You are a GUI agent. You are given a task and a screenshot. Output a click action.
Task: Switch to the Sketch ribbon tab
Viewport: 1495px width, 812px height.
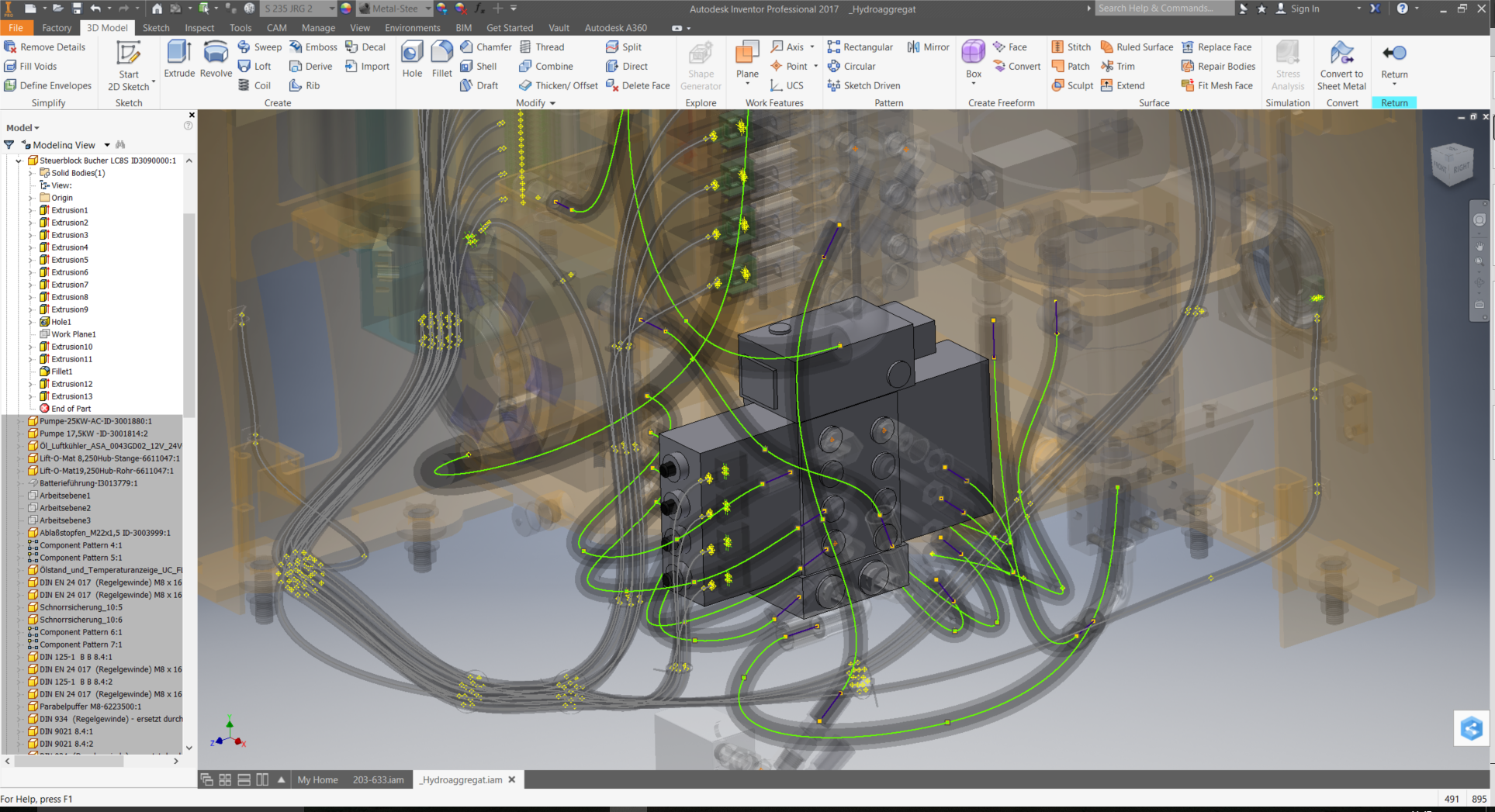(x=156, y=28)
